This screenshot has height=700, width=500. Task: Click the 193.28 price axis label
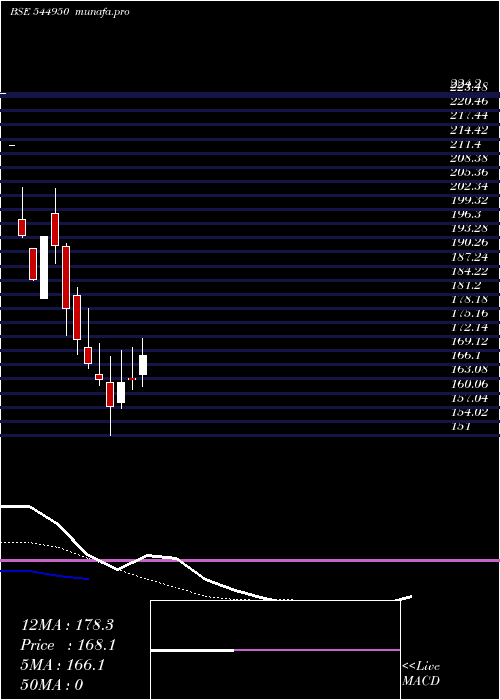click(469, 229)
